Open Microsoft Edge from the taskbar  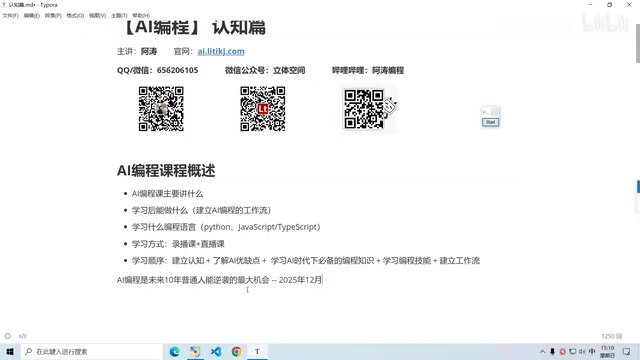174,351
